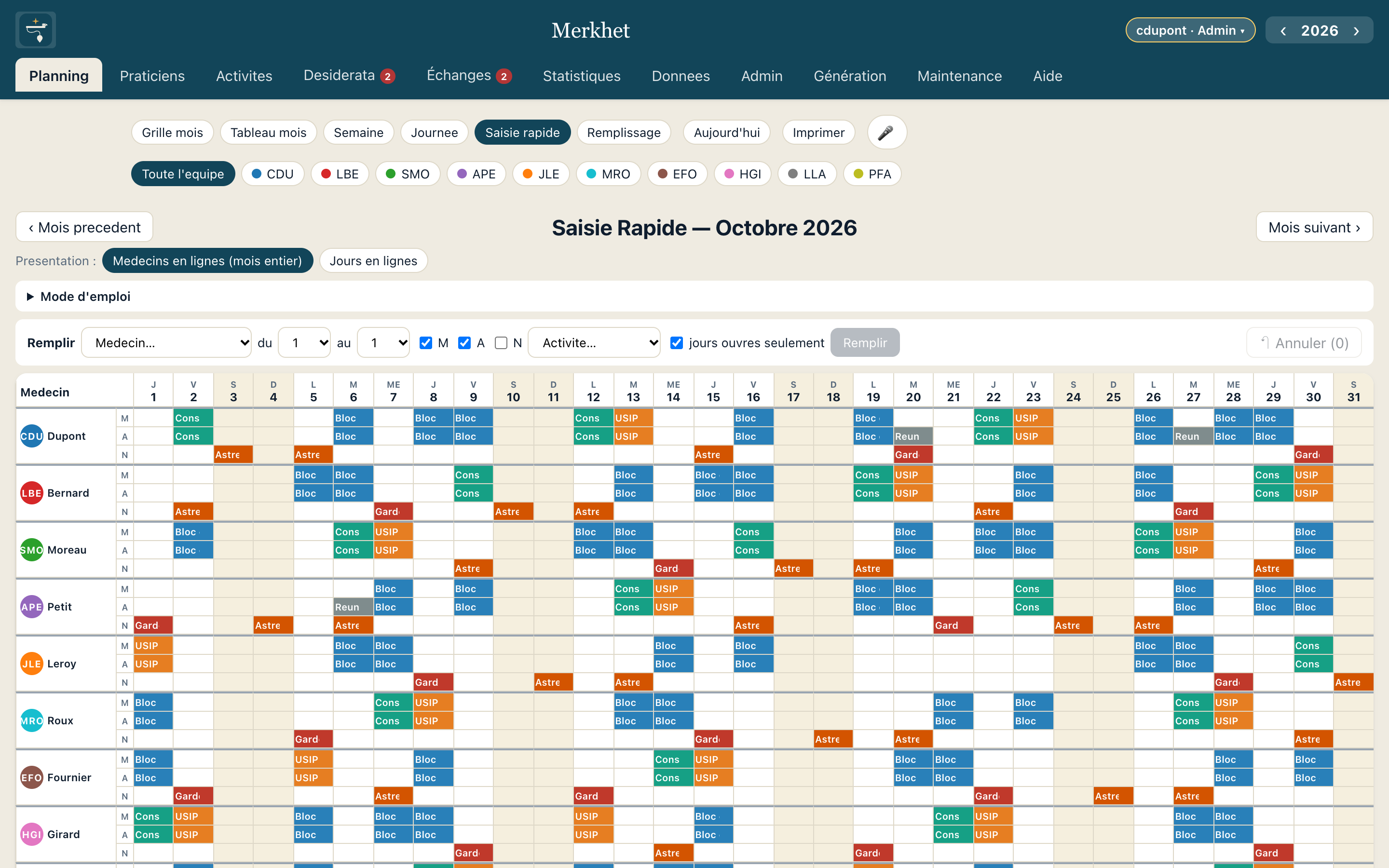Click the Imprimer button
The height and width of the screenshot is (868, 1389).
pos(818,133)
